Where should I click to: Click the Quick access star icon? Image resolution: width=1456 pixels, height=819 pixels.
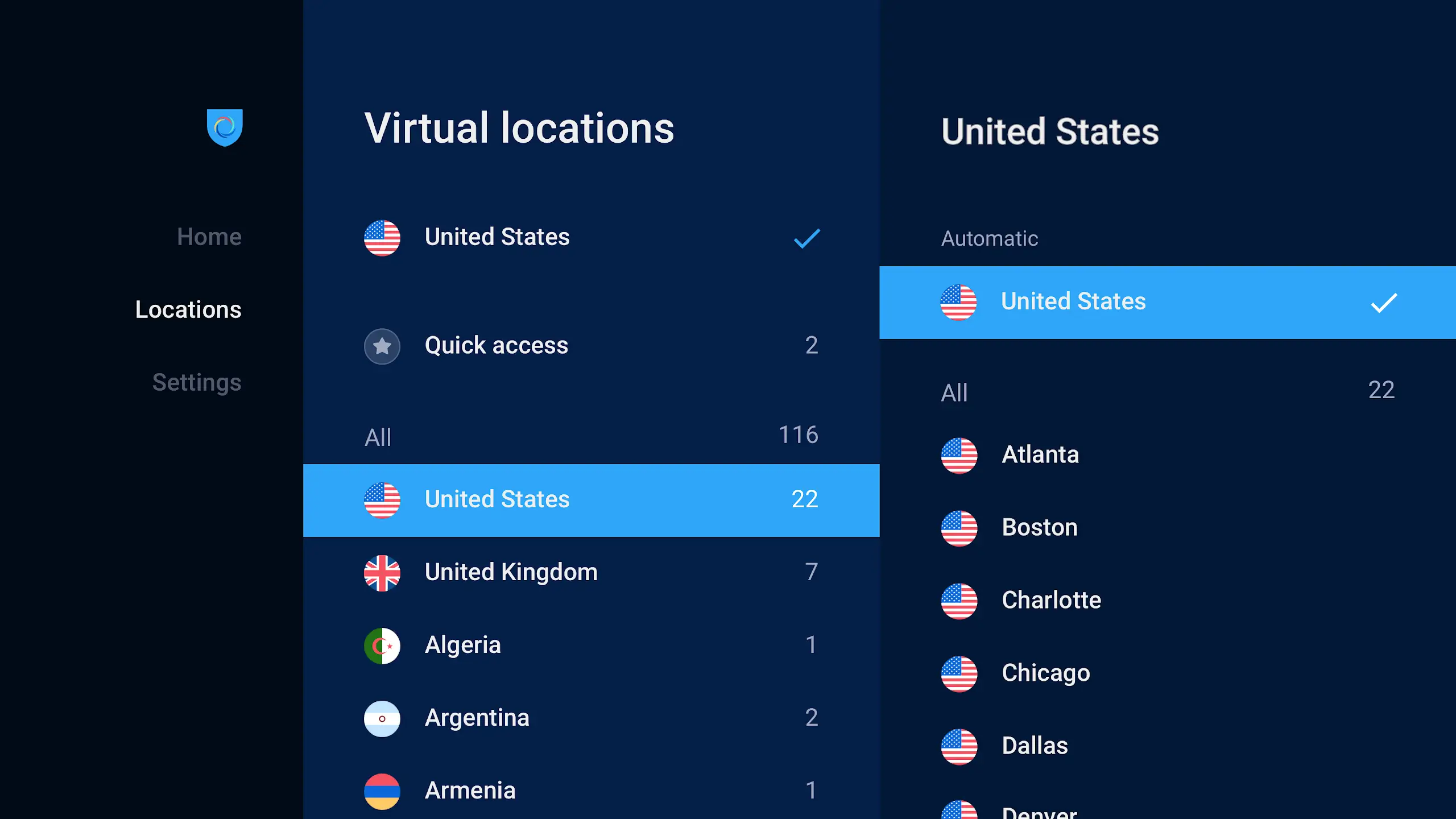pos(382,346)
